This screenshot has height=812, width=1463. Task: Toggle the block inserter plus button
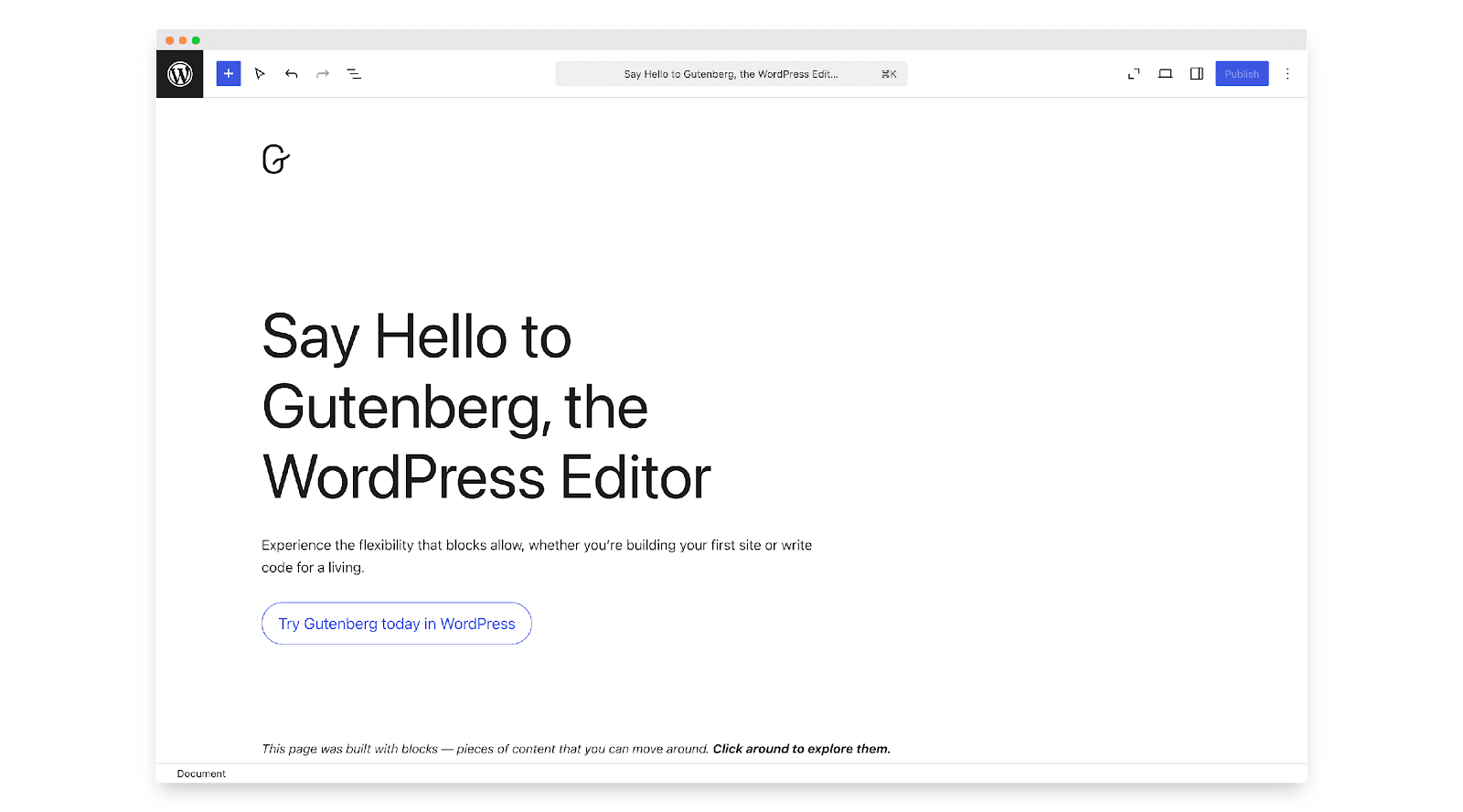point(229,74)
